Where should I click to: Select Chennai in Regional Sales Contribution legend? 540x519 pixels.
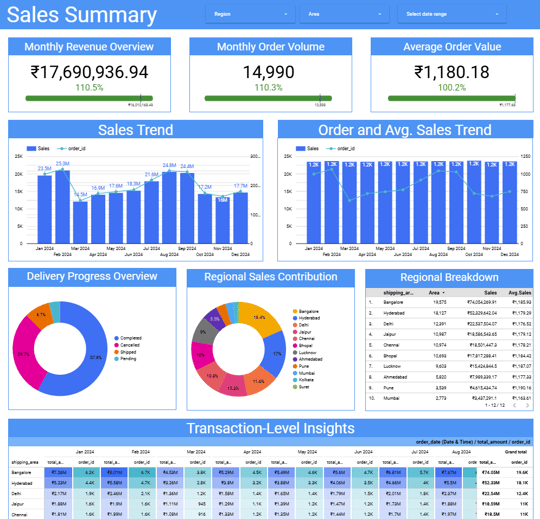pos(303,339)
